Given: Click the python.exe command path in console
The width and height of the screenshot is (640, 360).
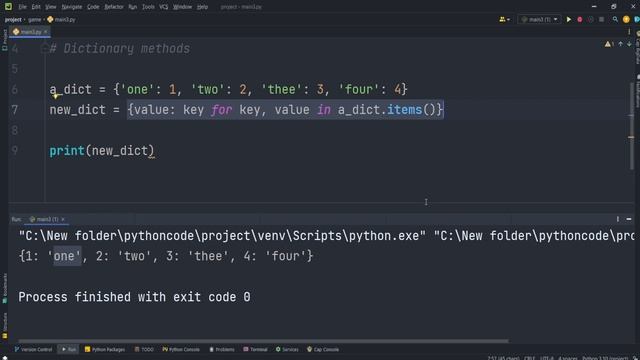Looking at the screenshot, I should click(x=222, y=236).
